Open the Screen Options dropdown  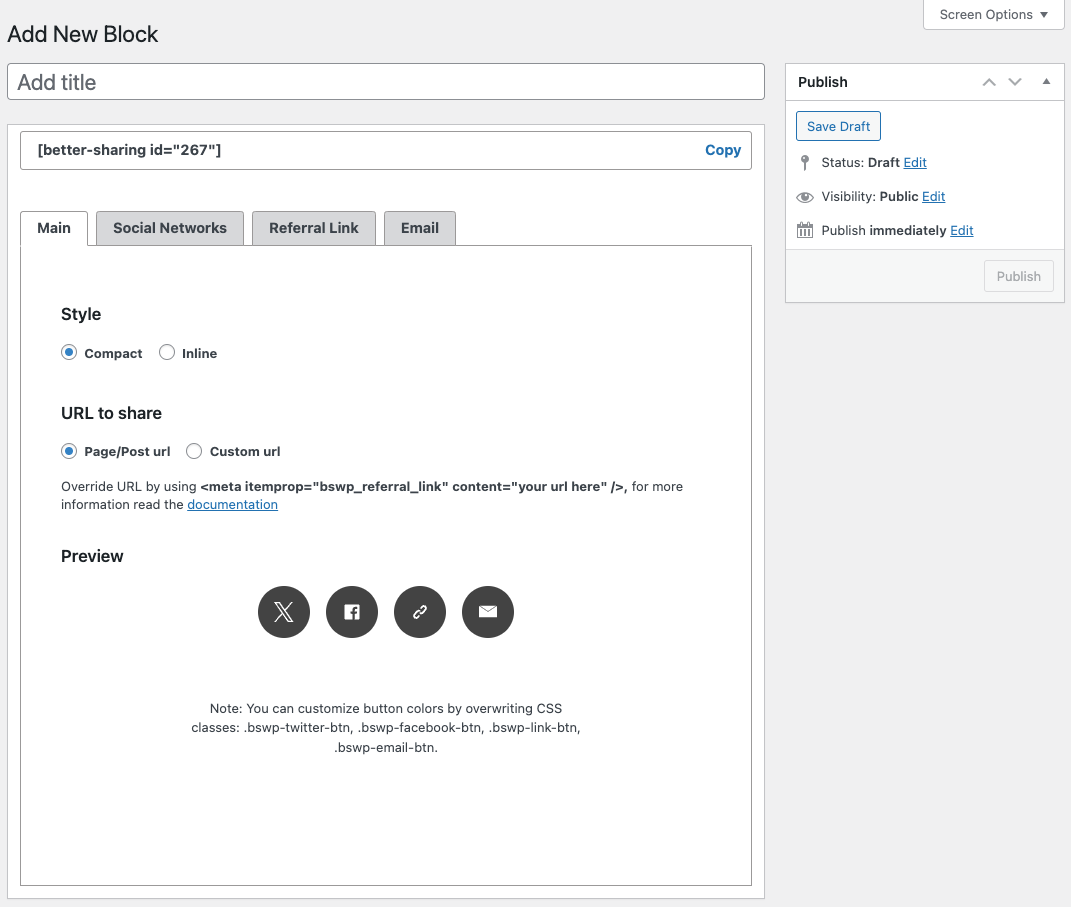[x=993, y=15]
